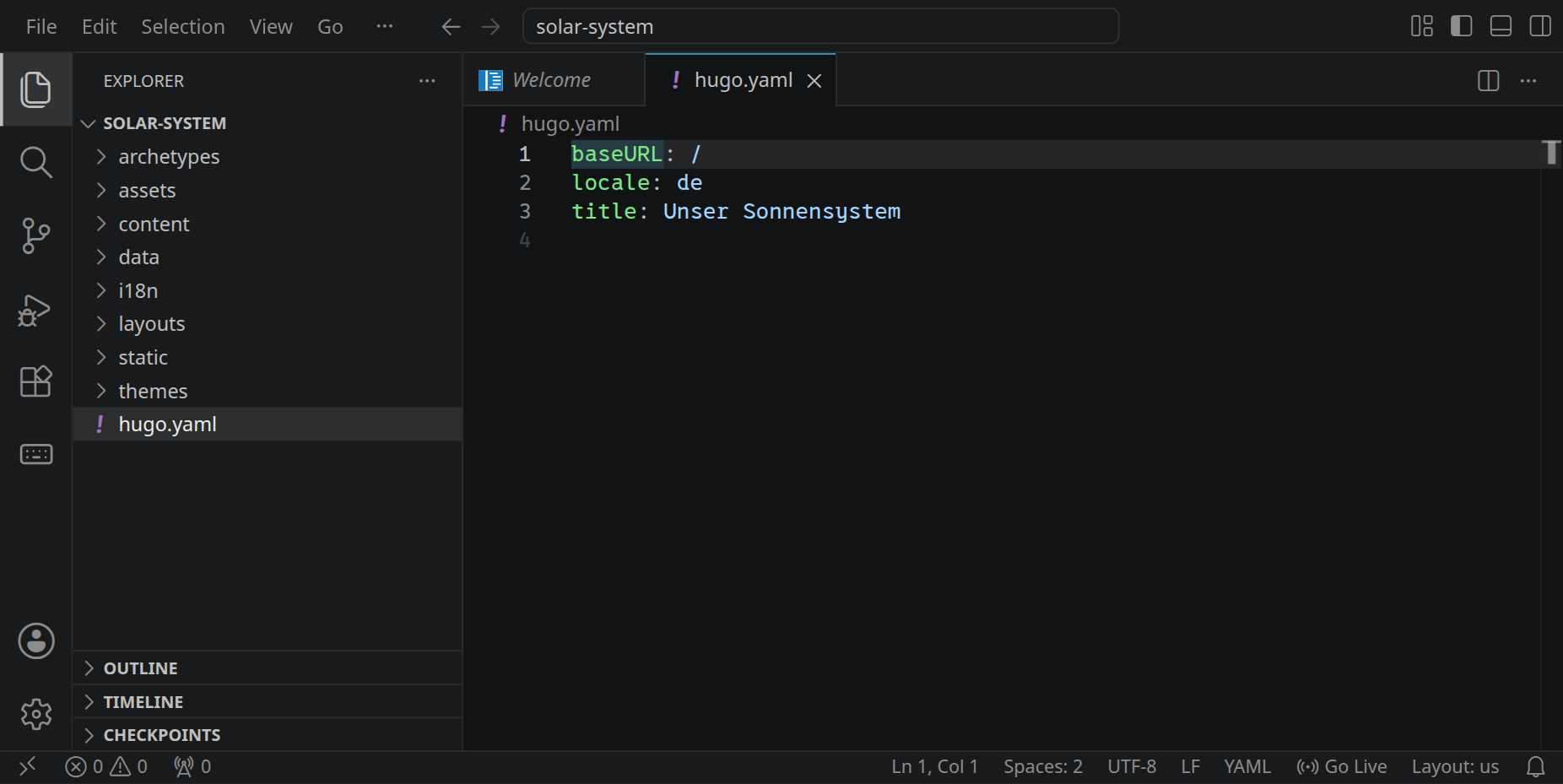1563x784 pixels.
Task: Open Explorer views and more actions menu
Action: (427, 81)
